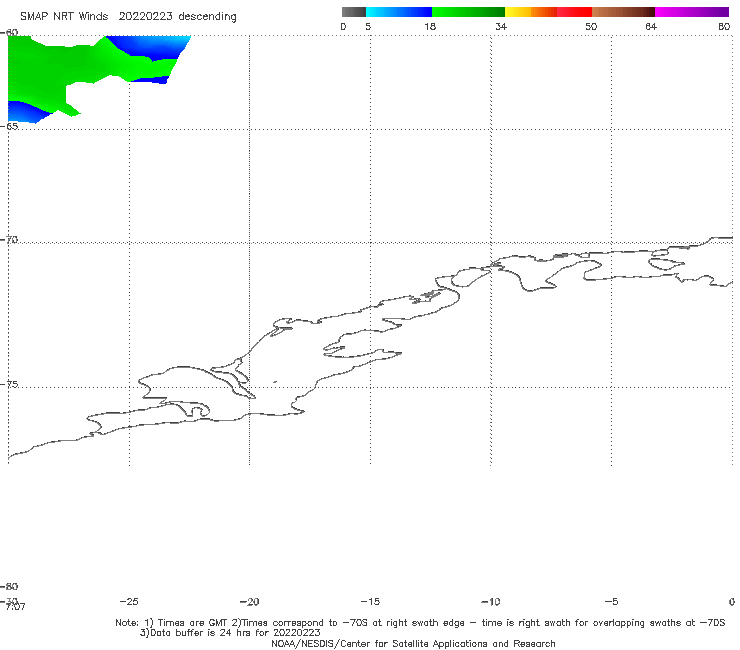740x650 pixels.
Task: Click the latitude label '-80'
Action: [9, 586]
